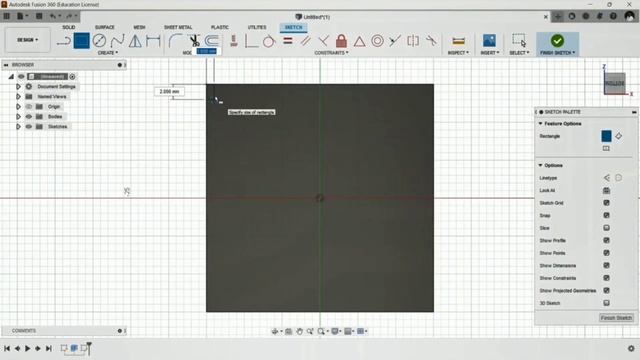Screen dimensions: 640x360
Task: Click Finish Sketch button in palette
Action: point(616,318)
